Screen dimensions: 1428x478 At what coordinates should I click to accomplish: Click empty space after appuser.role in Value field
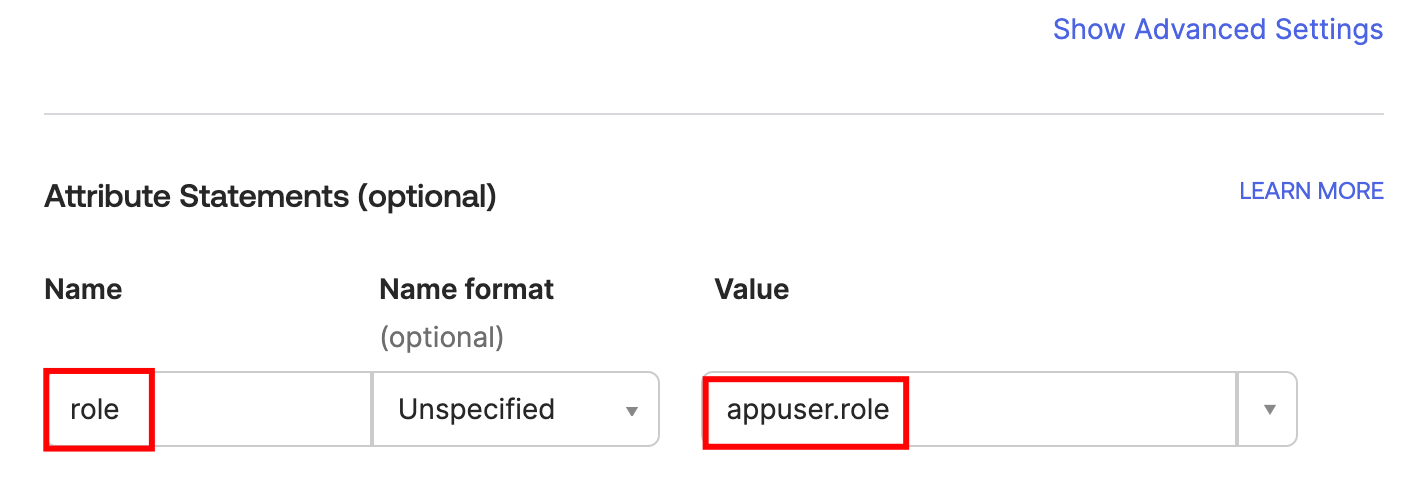pyautogui.click(x=1070, y=409)
